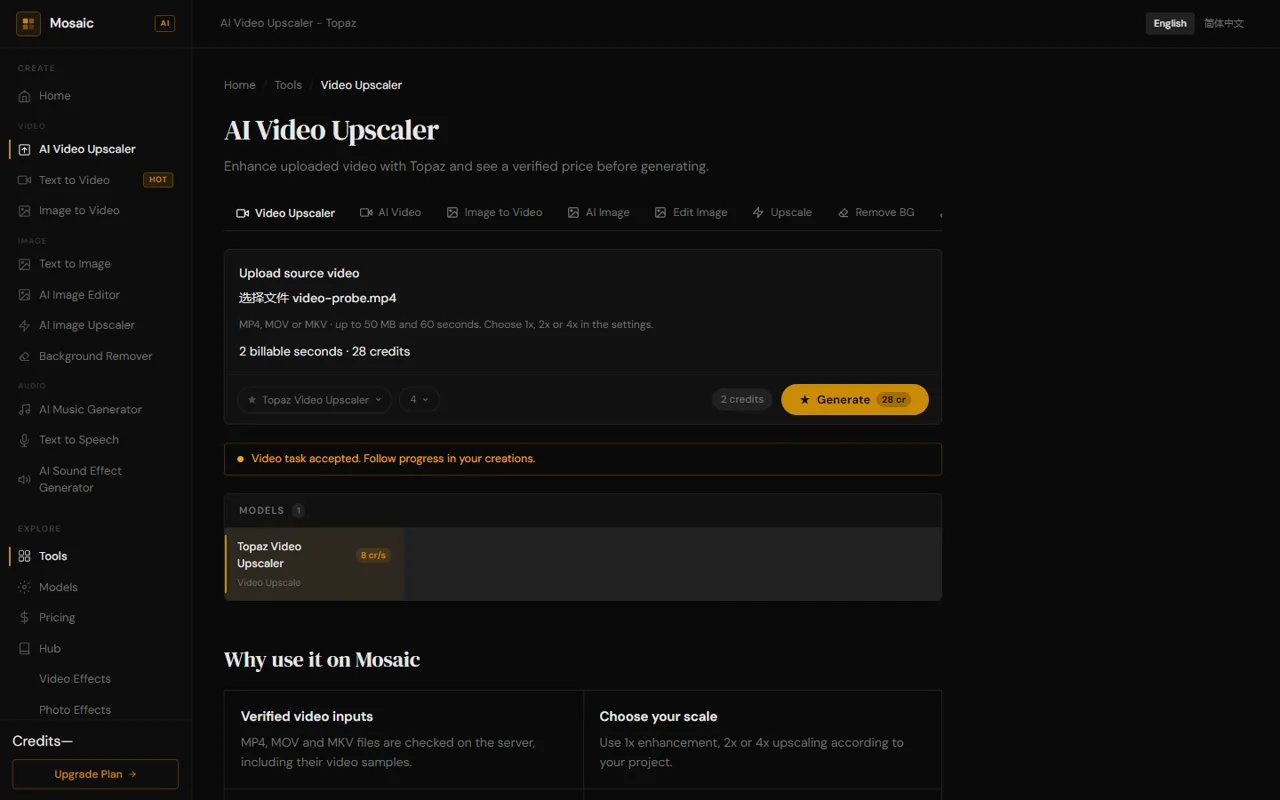Open the Remove BG tab
Image resolution: width=1280 pixels, height=800 pixels.
tap(876, 213)
